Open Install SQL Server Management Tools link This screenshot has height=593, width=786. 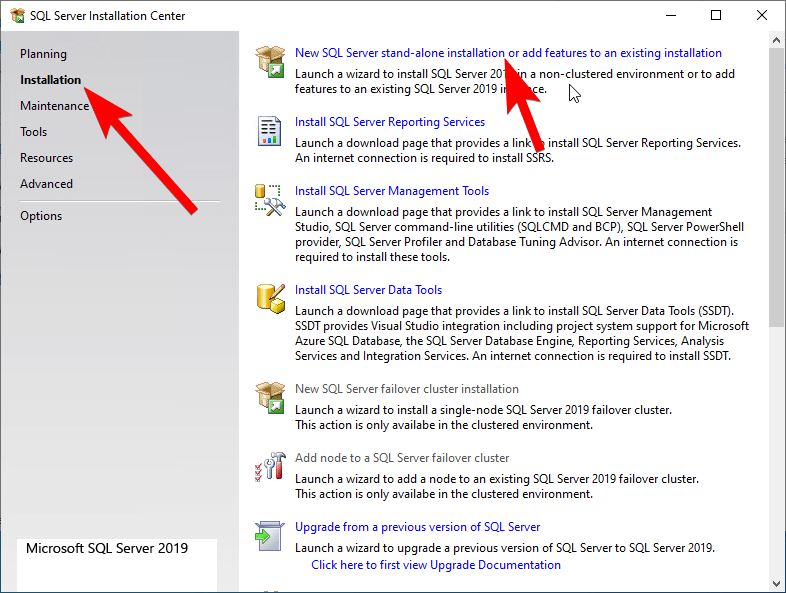click(392, 191)
